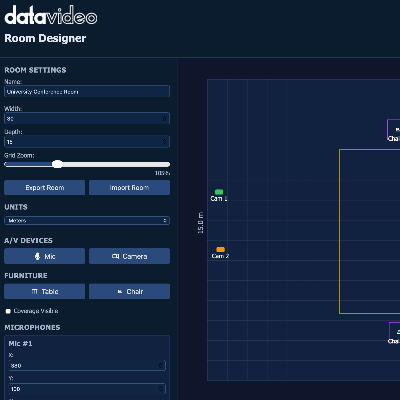The image size is (400, 400).
Task: Click the table icon on Table button
Action: click(35, 291)
